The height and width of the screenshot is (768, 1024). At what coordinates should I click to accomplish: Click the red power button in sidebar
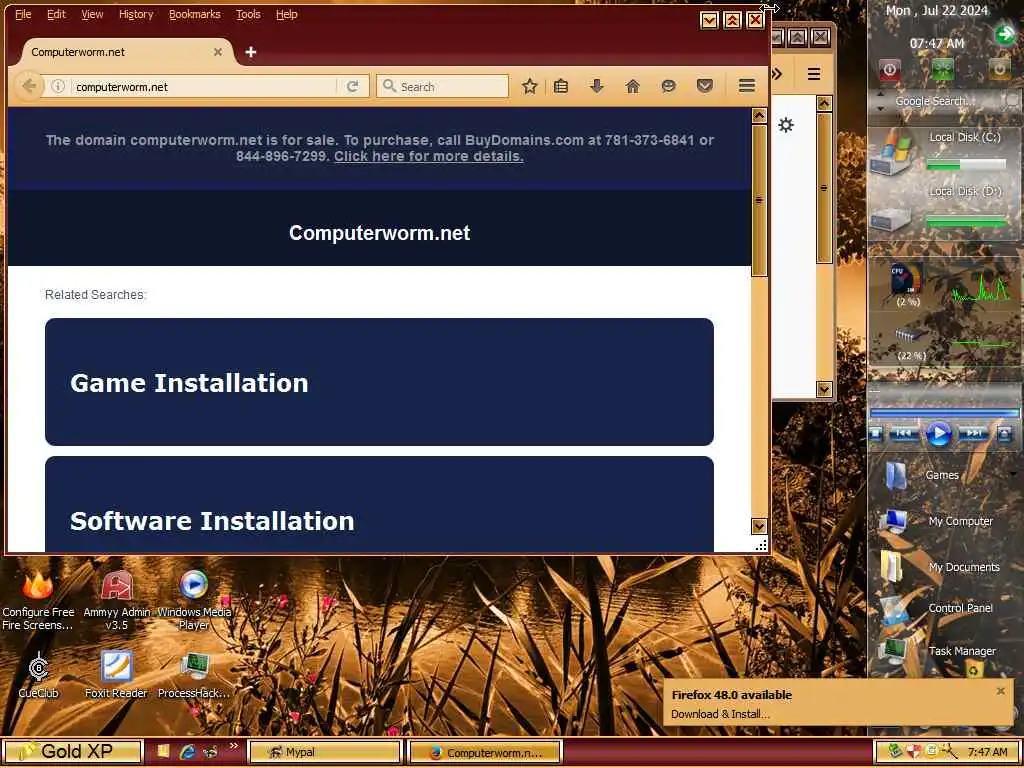(x=889, y=69)
